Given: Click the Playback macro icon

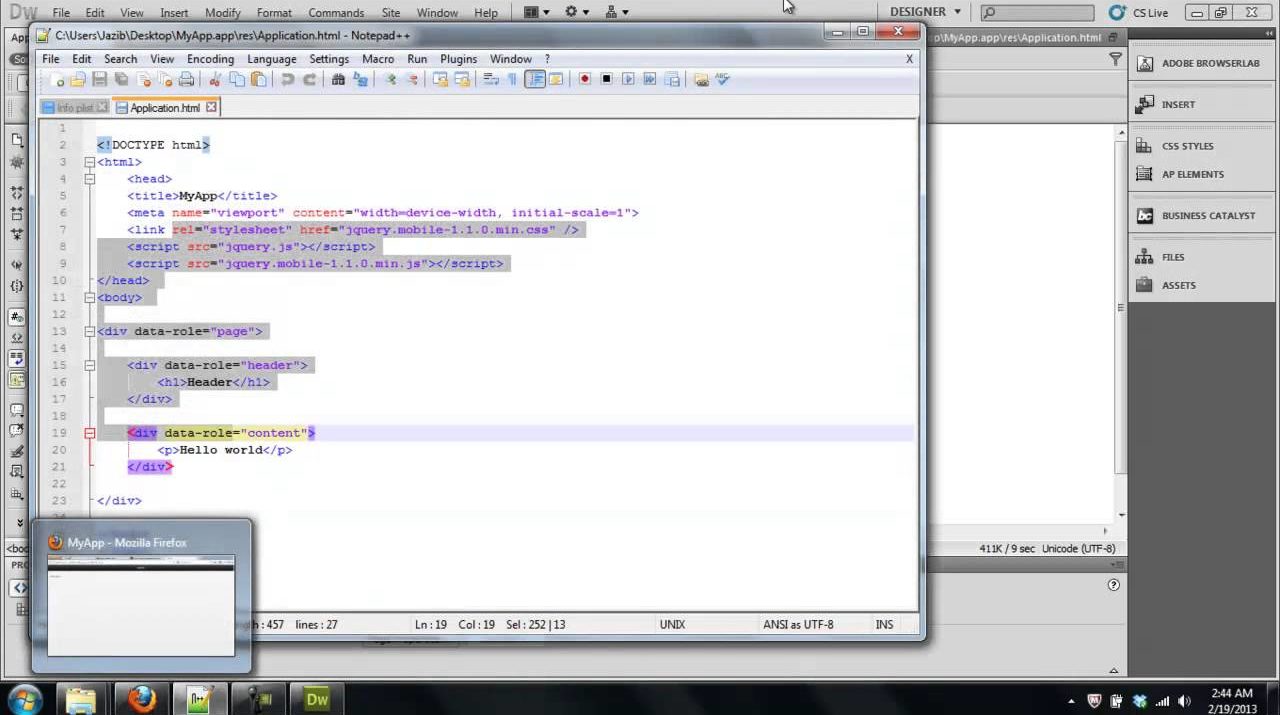Looking at the screenshot, I should [x=628, y=80].
